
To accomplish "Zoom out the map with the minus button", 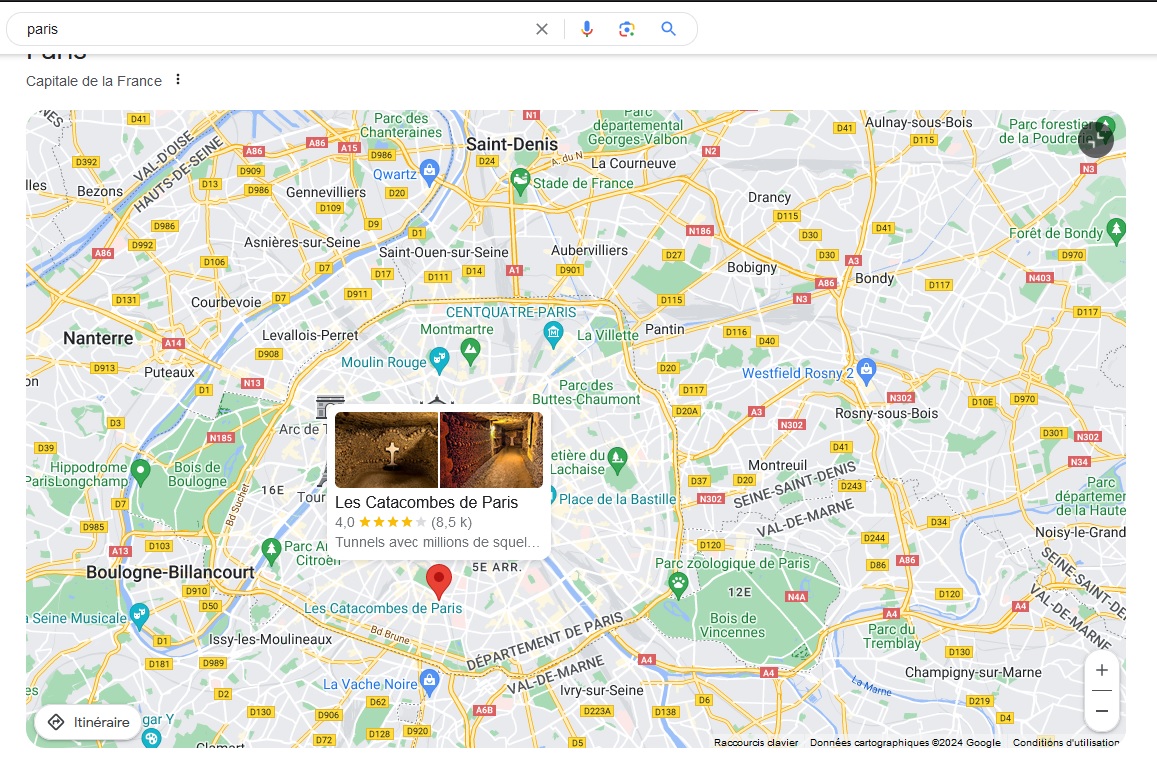I will [x=1102, y=711].
